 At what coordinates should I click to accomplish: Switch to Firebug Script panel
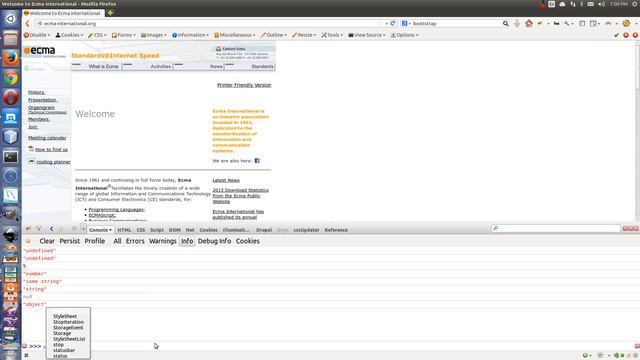pyautogui.click(x=157, y=230)
